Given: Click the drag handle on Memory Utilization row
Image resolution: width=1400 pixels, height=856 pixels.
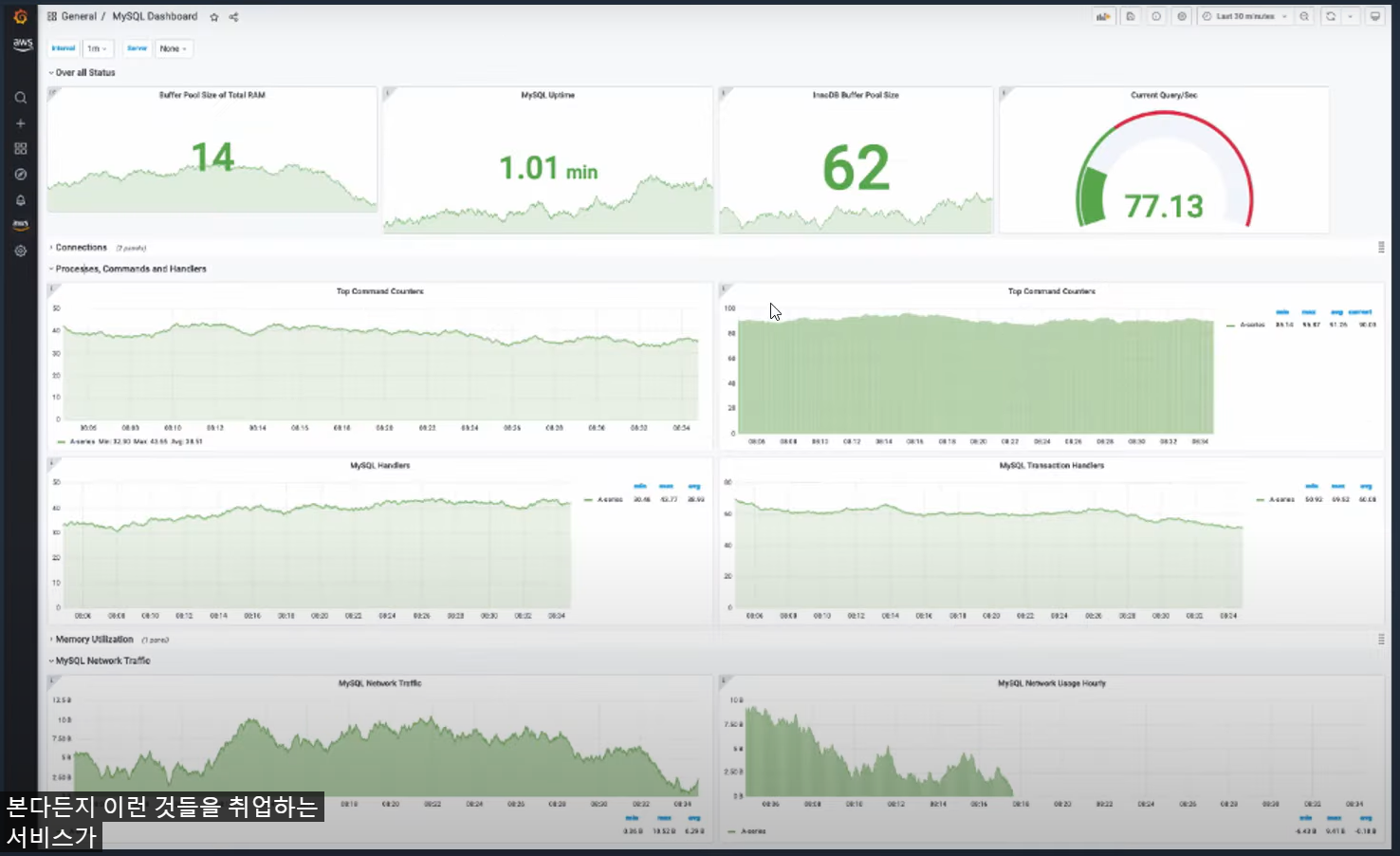Looking at the screenshot, I should (x=1381, y=640).
